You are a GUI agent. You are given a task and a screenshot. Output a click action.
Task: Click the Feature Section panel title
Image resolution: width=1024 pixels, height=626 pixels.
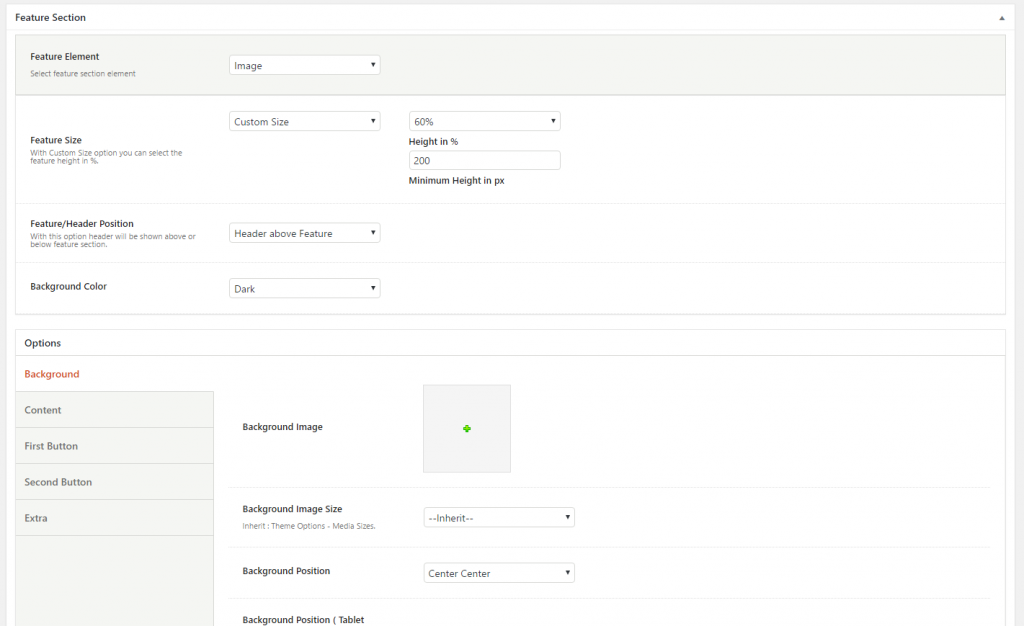[50, 18]
